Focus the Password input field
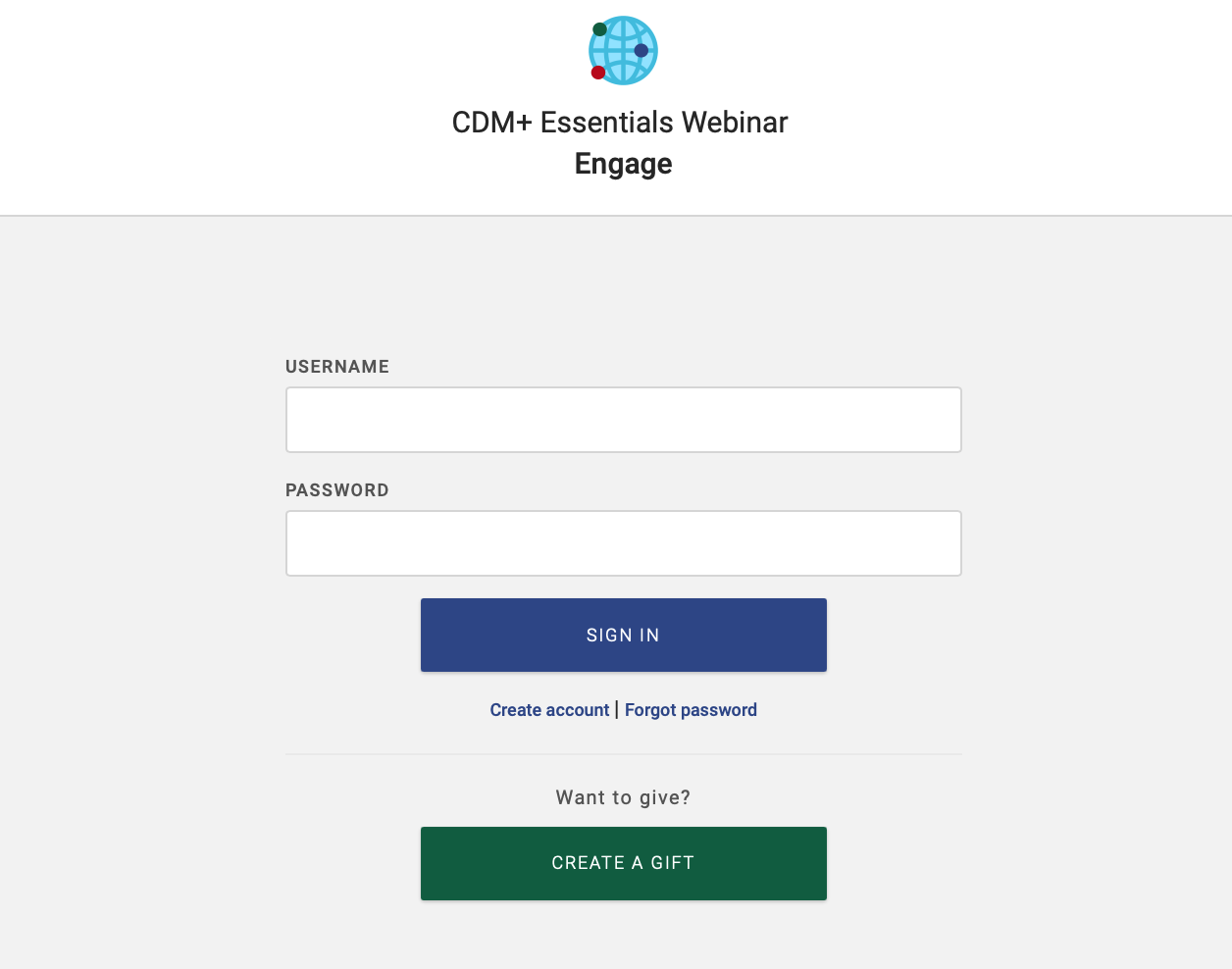Image resolution: width=1232 pixels, height=969 pixels. [623, 543]
